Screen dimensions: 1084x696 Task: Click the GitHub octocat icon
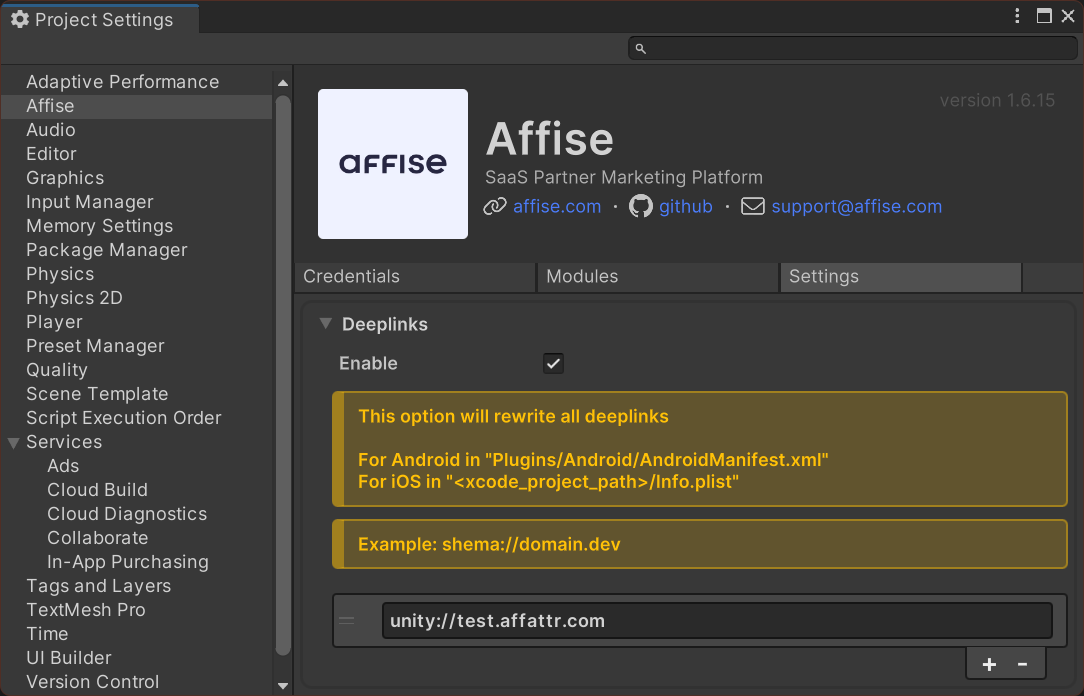pyautogui.click(x=640, y=206)
